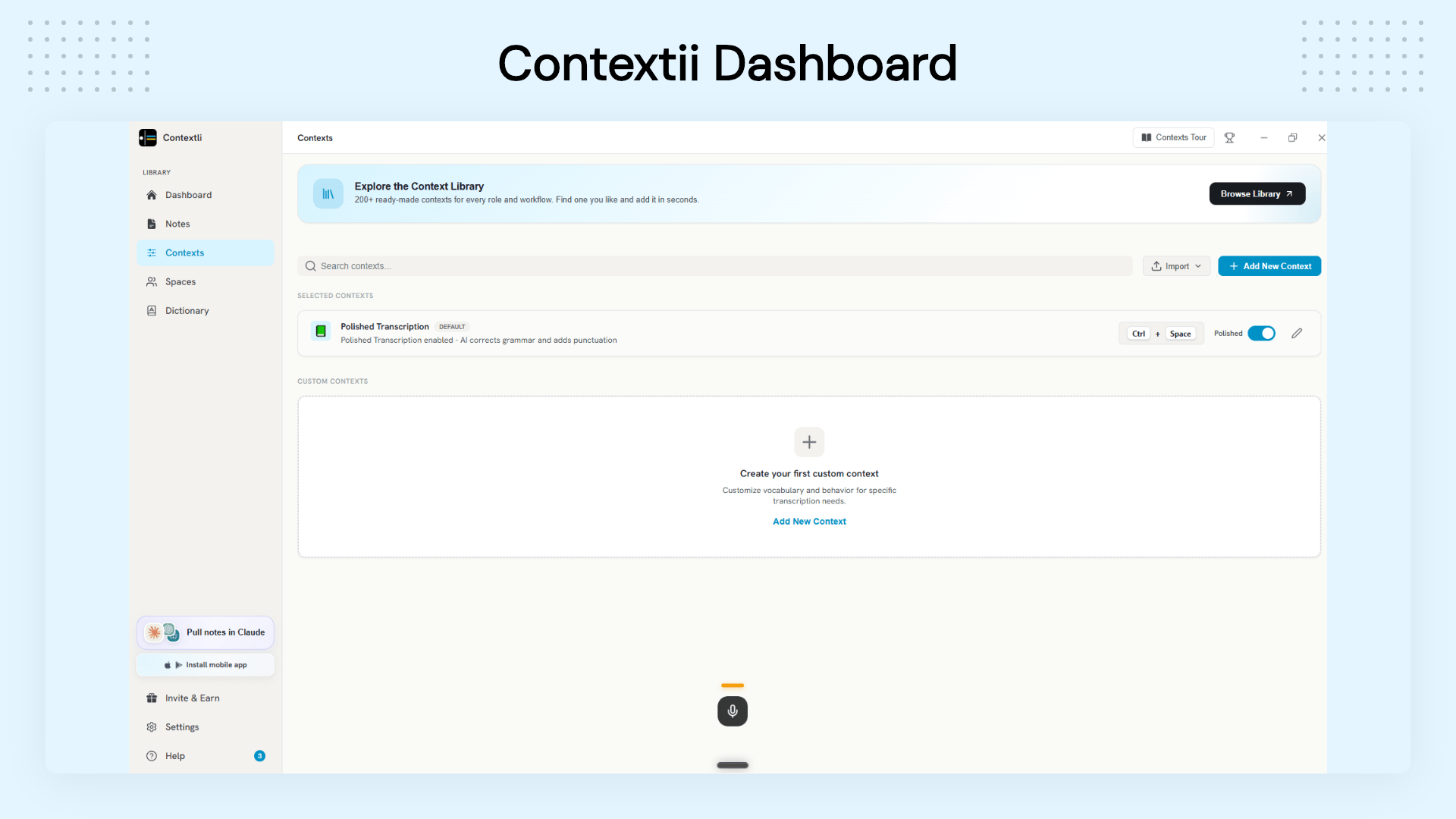Focus the Search contexts field
Image resolution: width=1456 pixels, height=819 pixels.
tap(714, 265)
